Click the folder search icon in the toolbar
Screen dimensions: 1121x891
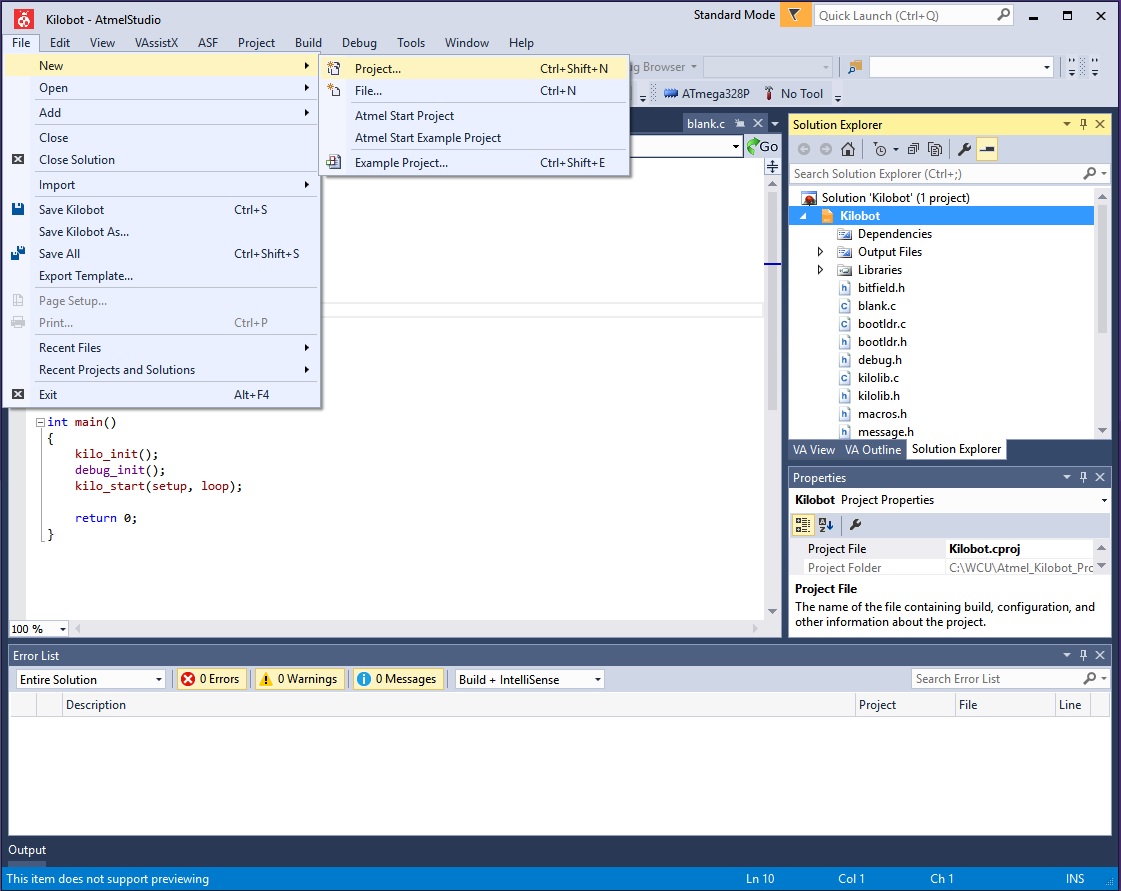[x=854, y=67]
